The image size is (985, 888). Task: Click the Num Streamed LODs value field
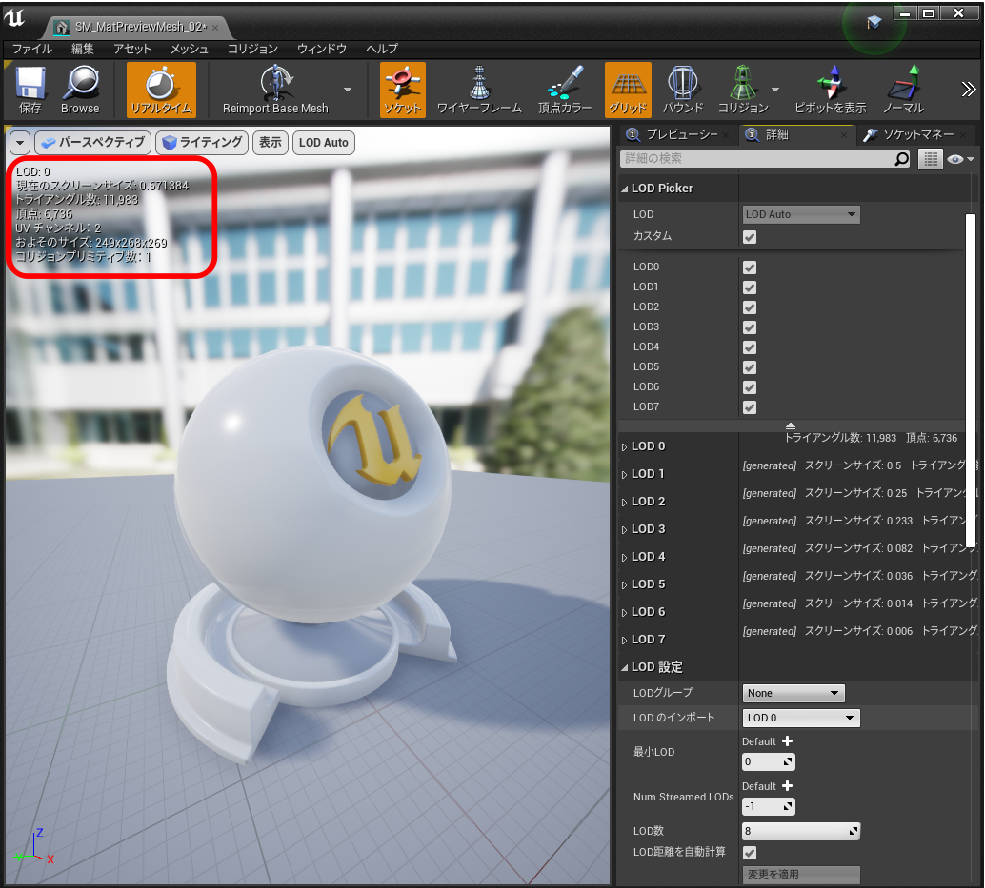[x=768, y=806]
